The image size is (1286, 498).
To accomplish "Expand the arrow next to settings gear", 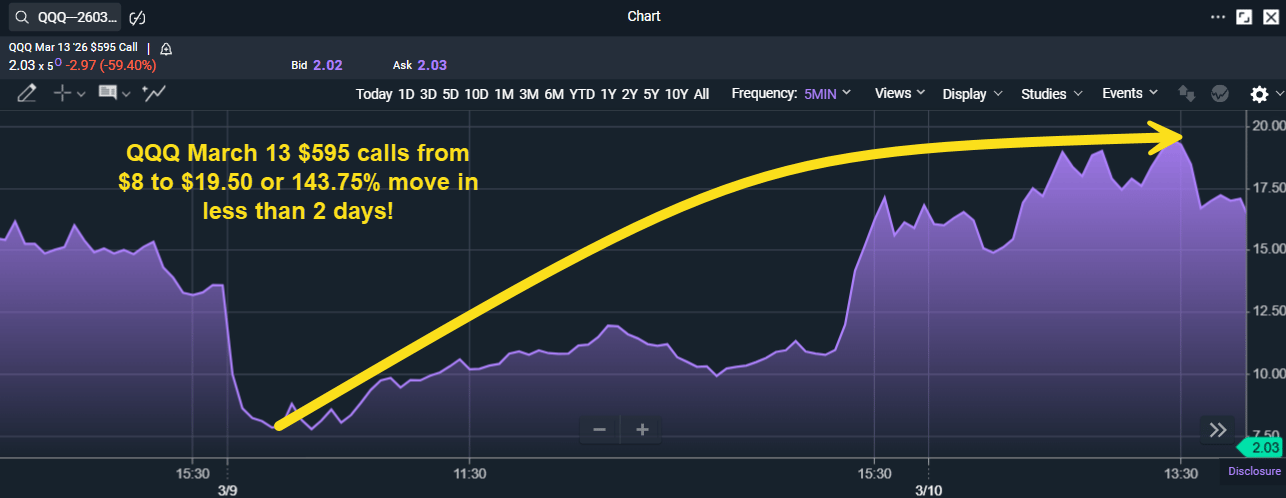I will tap(1279, 94).
